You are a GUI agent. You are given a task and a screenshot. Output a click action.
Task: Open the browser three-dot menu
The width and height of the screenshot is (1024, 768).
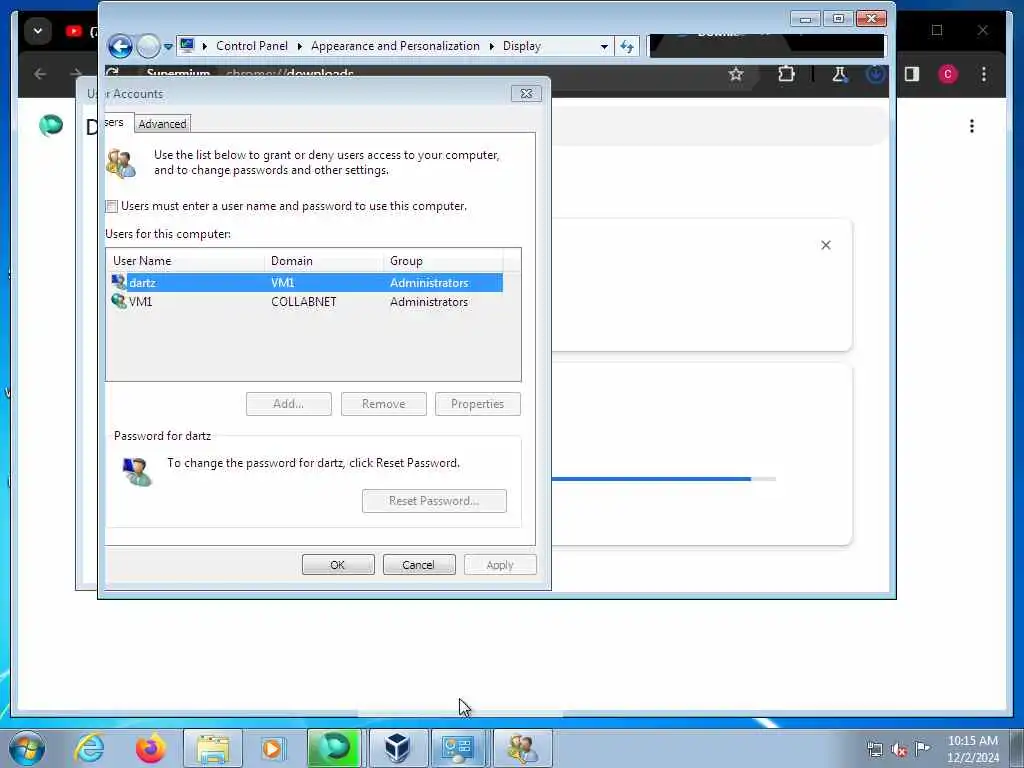(984, 74)
